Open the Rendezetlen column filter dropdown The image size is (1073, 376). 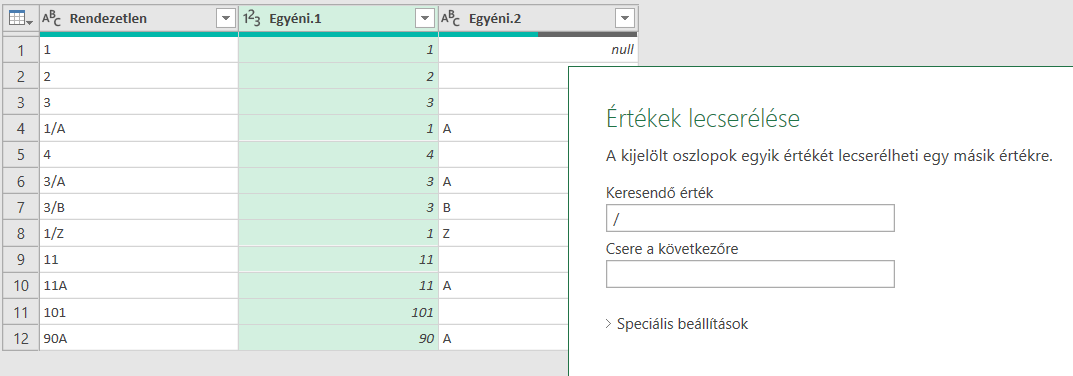point(226,19)
